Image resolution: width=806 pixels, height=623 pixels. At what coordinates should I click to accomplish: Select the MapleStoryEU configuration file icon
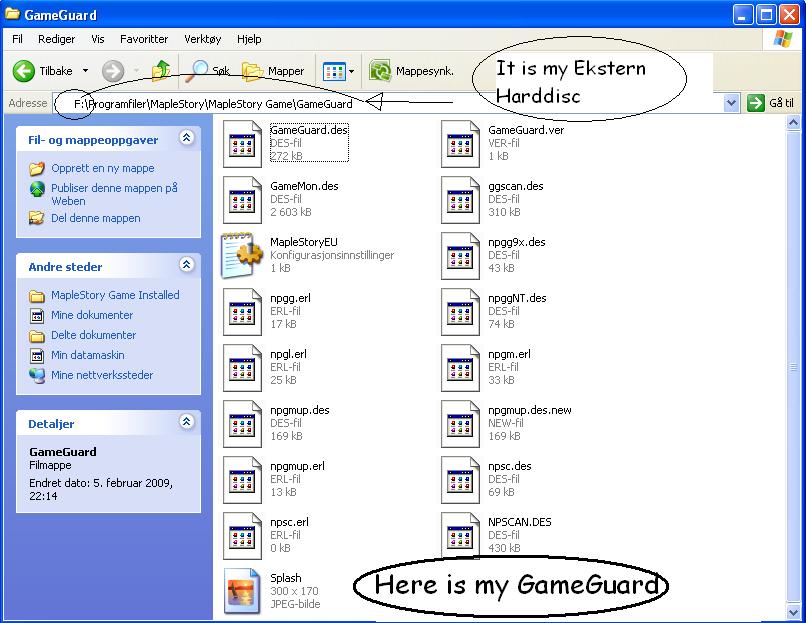(x=242, y=255)
